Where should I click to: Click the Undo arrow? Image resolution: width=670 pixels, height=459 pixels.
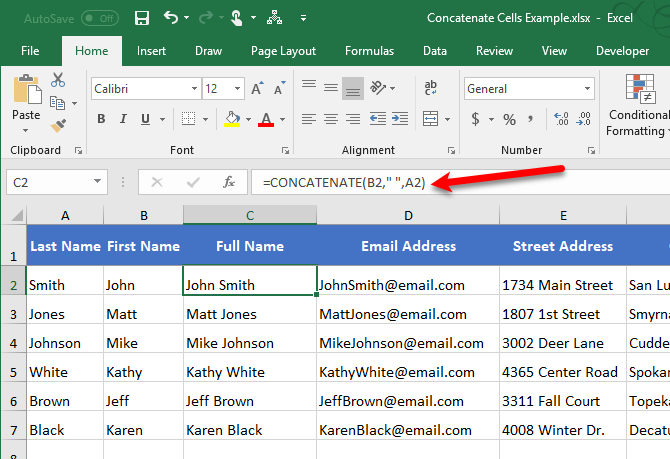click(x=171, y=18)
